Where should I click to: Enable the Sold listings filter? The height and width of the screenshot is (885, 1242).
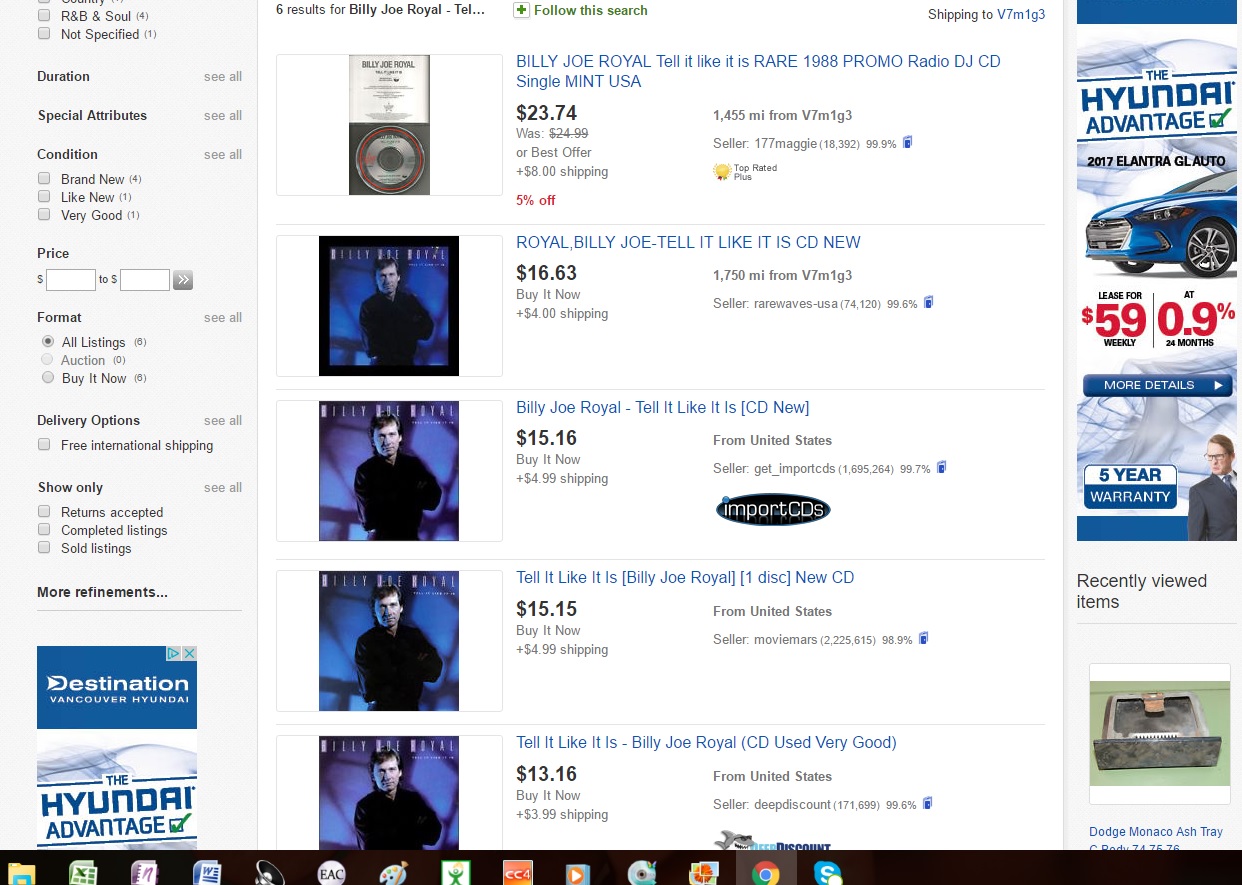[x=44, y=548]
